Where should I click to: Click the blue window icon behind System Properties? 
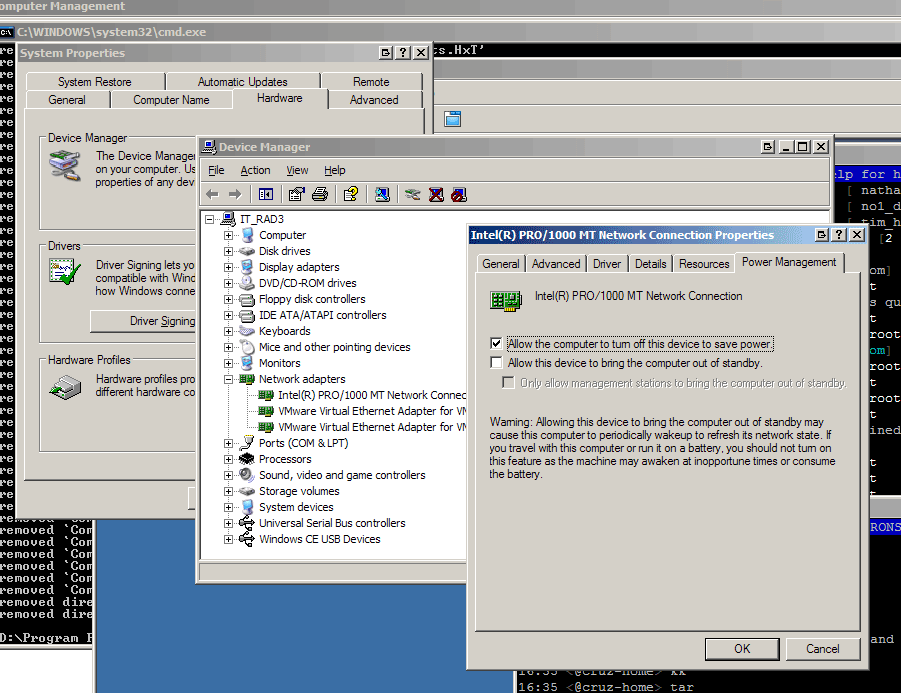pos(453,119)
